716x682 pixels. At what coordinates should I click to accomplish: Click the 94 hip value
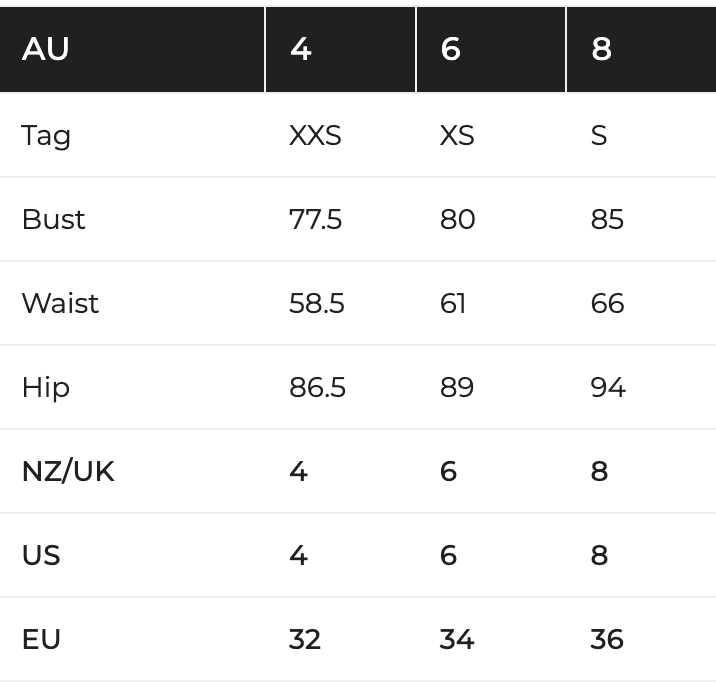(x=608, y=388)
